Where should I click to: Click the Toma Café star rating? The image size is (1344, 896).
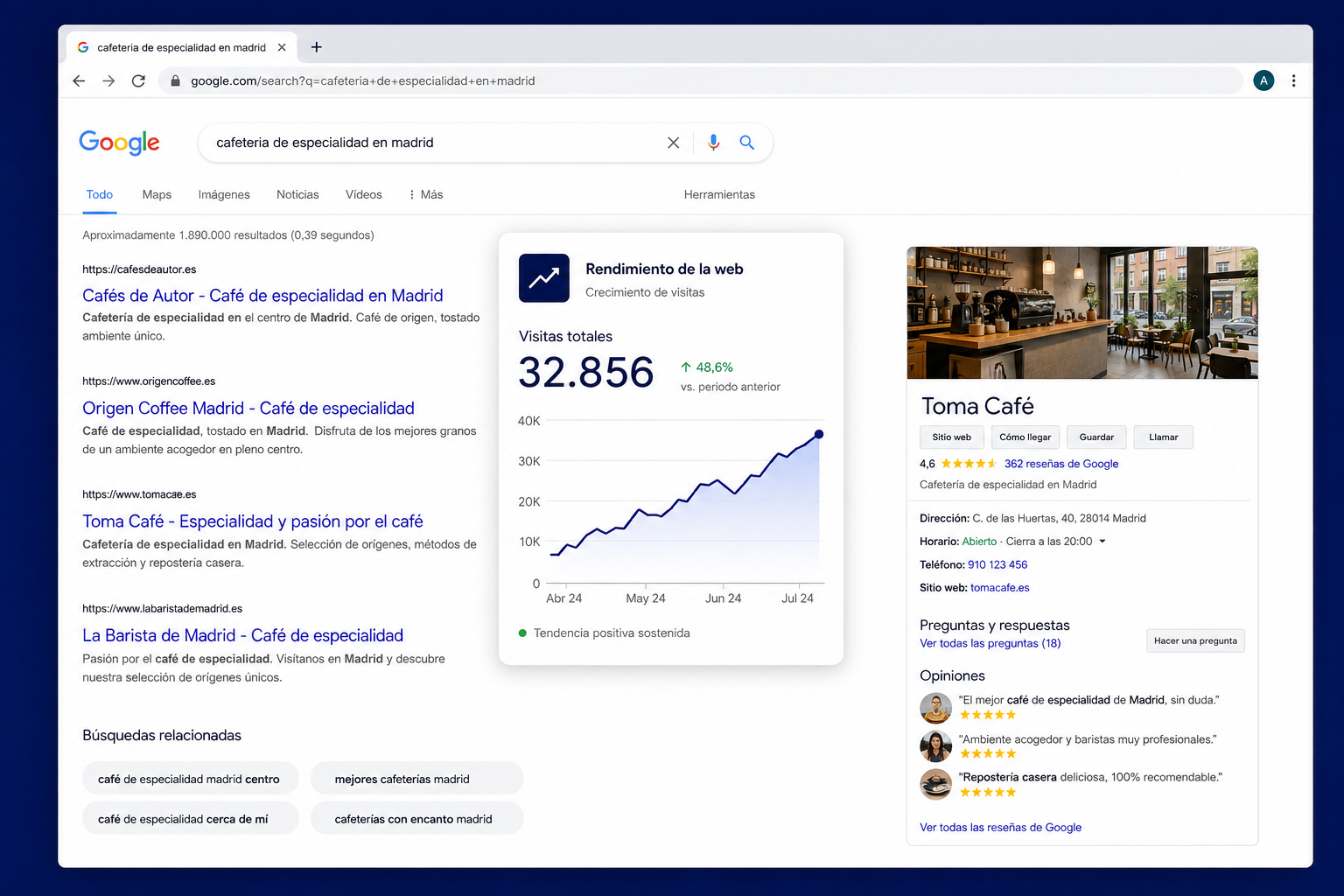click(969, 464)
